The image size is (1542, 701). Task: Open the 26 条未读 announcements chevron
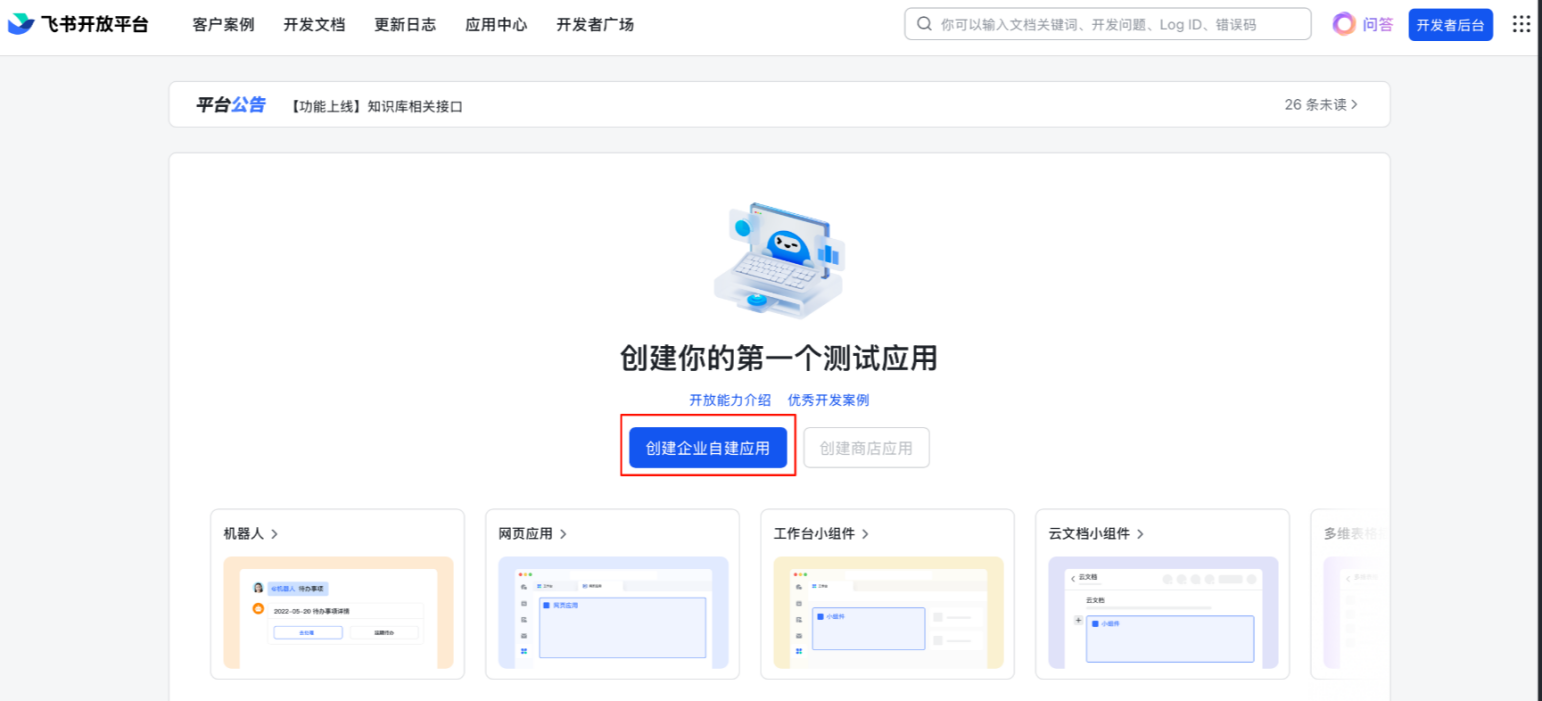pos(1355,104)
